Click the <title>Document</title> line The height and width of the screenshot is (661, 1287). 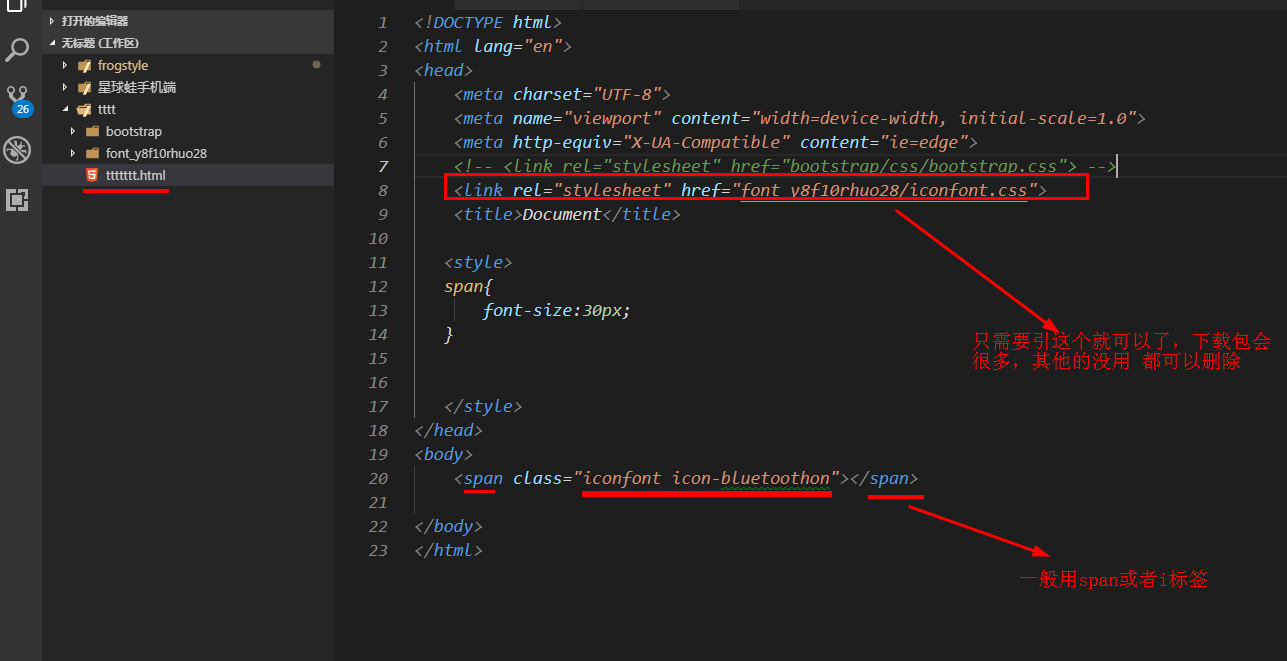[566, 214]
